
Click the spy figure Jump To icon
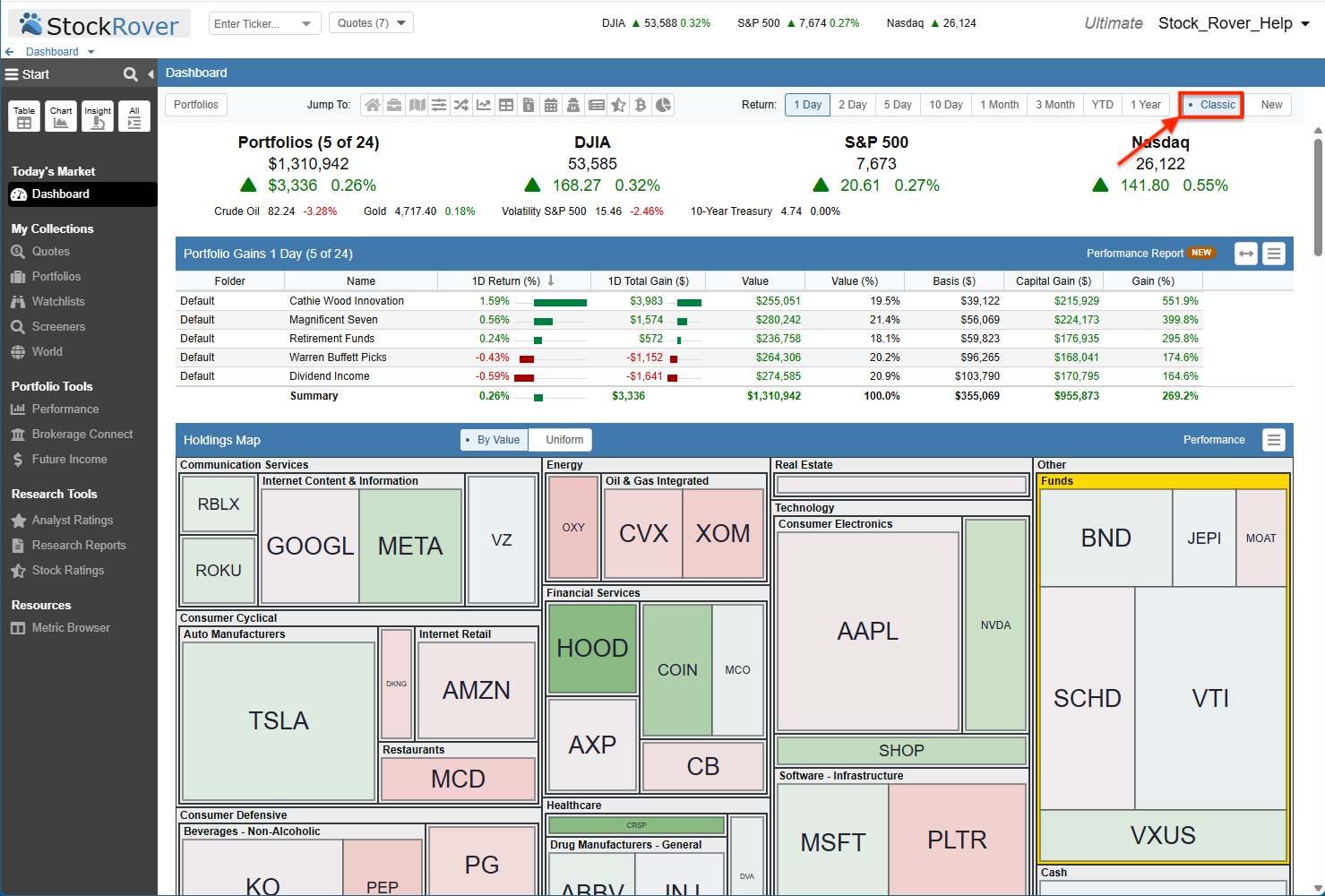(x=573, y=105)
